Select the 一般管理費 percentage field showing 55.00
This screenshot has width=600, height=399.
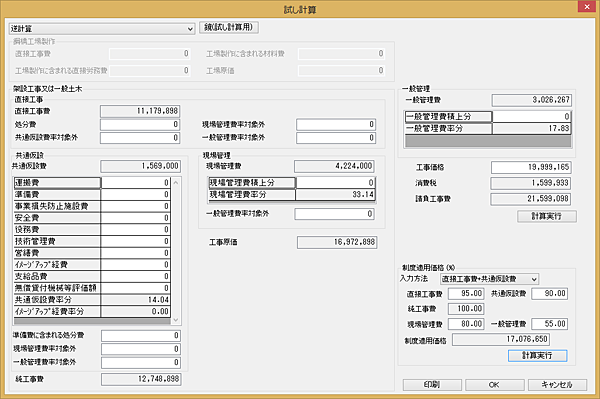point(549,324)
